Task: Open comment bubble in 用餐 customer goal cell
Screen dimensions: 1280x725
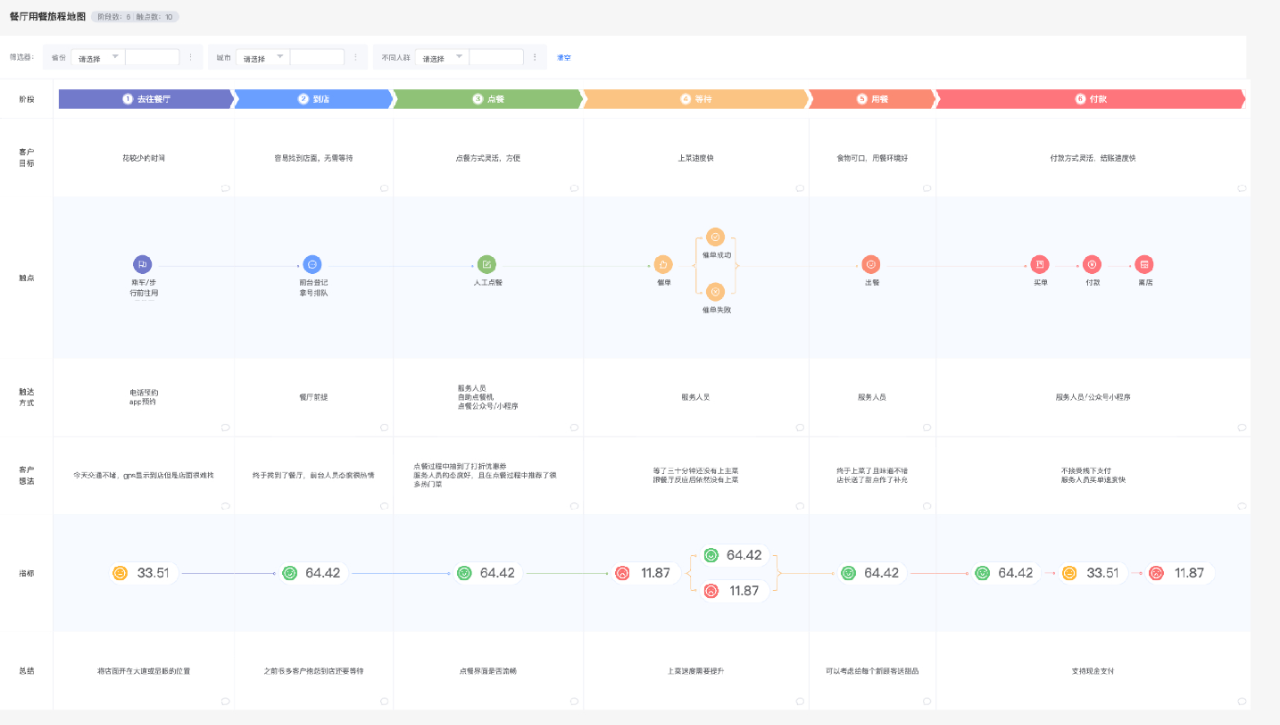Action: coord(926,188)
